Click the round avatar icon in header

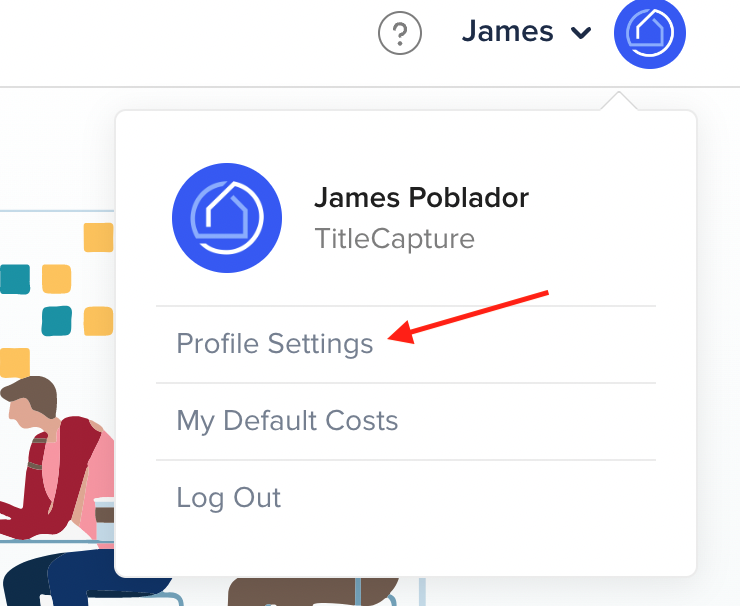pyautogui.click(x=649, y=33)
